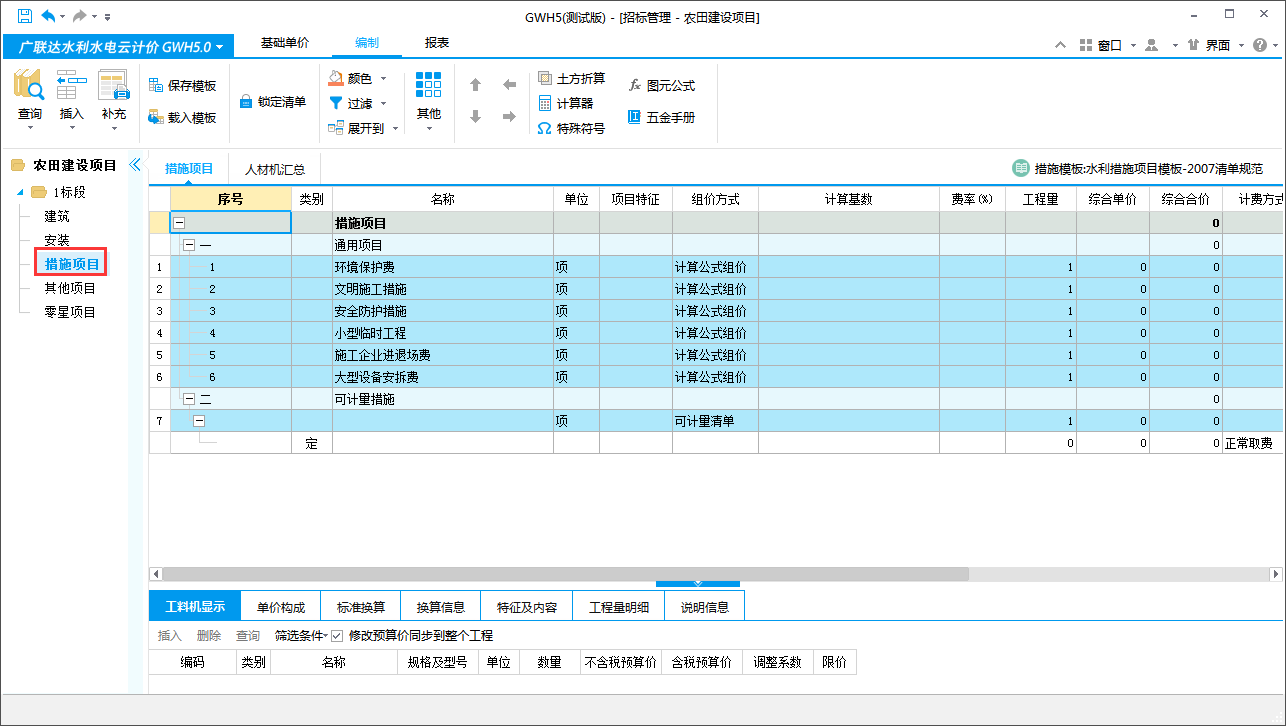Screen dimensions: 1286x726
Task: Open the 工程量明细 bottom tab
Action: (x=619, y=607)
